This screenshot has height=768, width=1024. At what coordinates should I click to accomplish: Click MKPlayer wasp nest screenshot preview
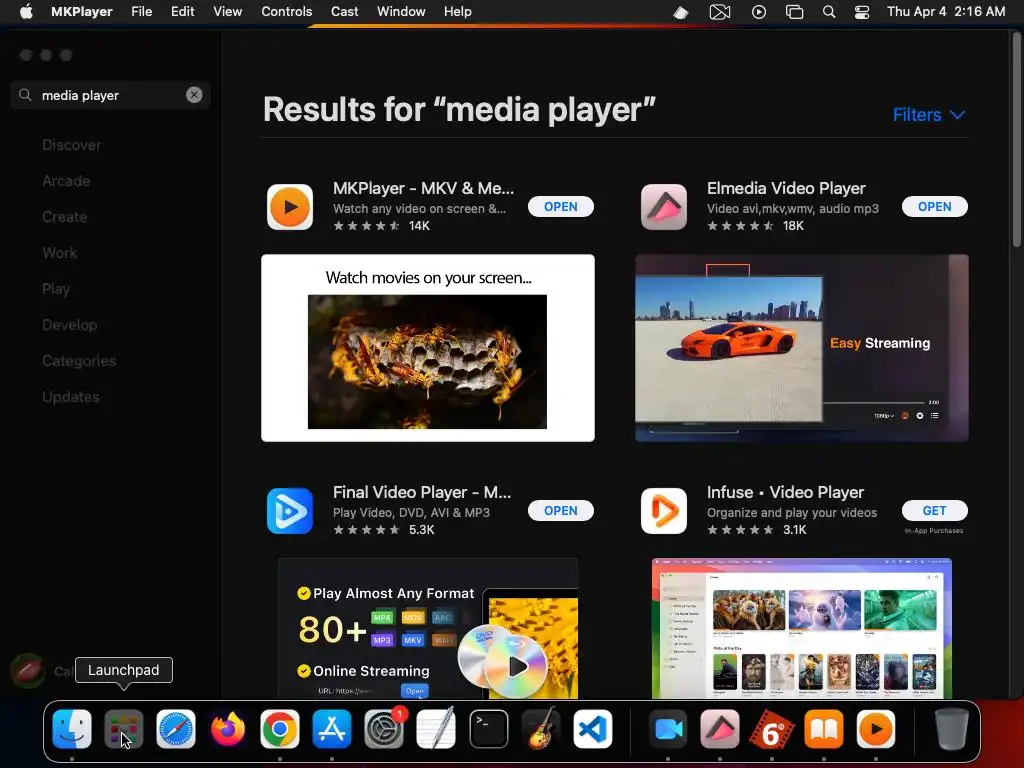point(428,348)
